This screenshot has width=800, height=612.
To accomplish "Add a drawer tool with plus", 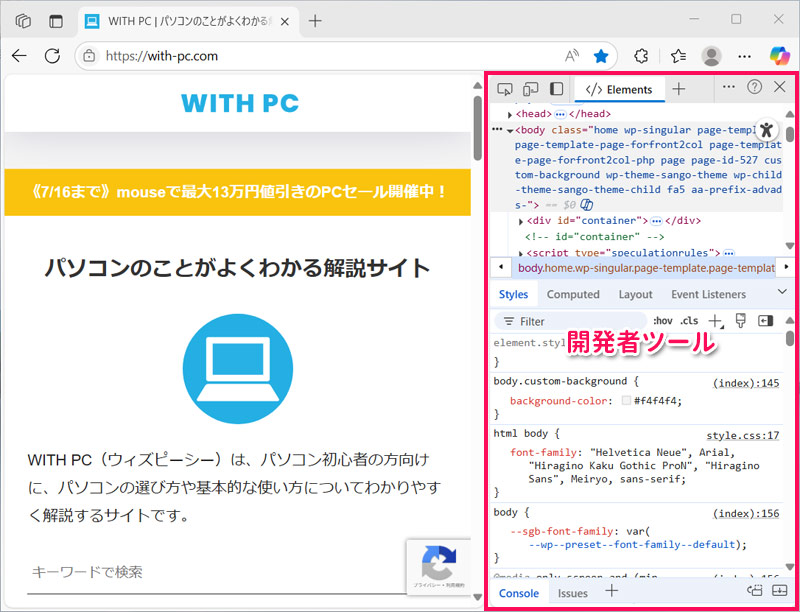I will coord(611,591).
